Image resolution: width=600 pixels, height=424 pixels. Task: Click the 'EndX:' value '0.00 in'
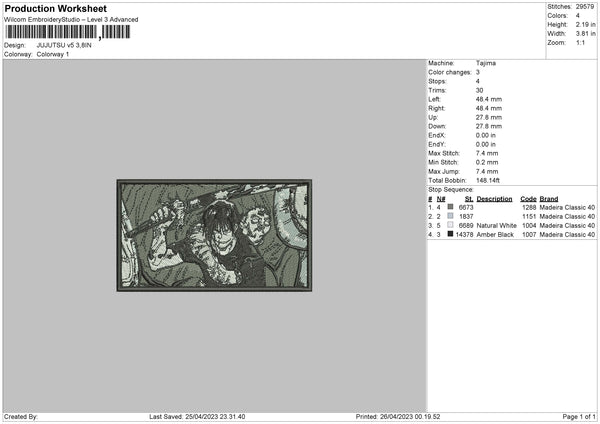486,135
